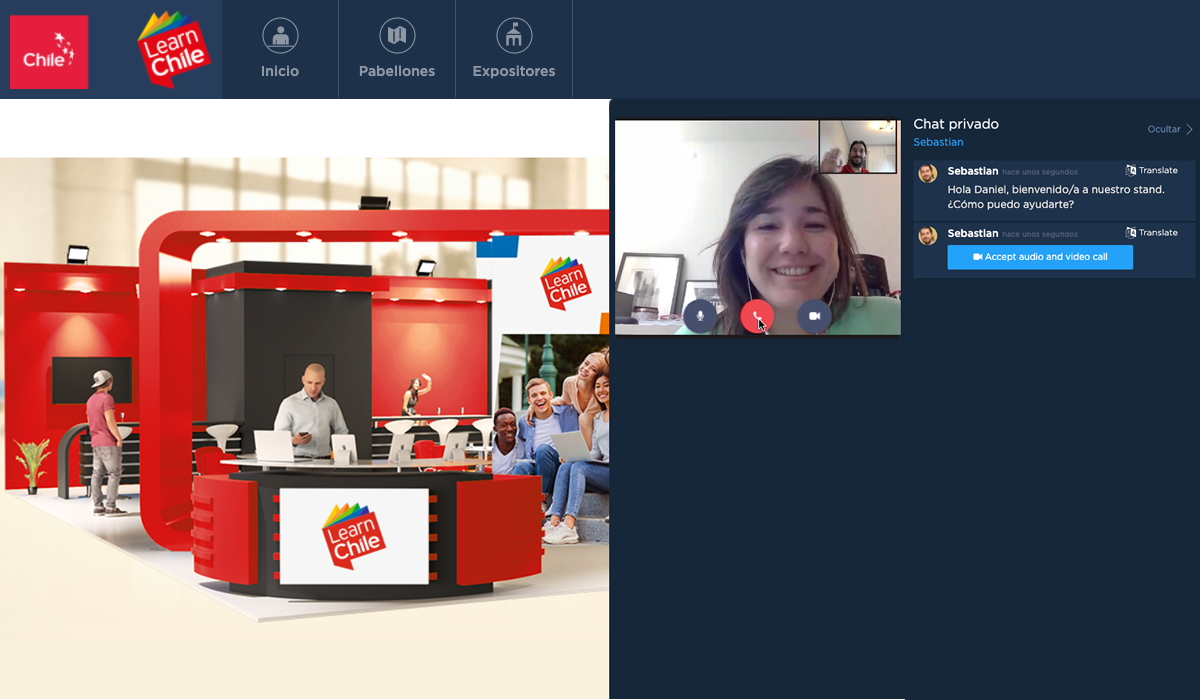The height and width of the screenshot is (700, 1200).
Task: Translate the 'Hola Daniel' message
Action: pos(1151,170)
